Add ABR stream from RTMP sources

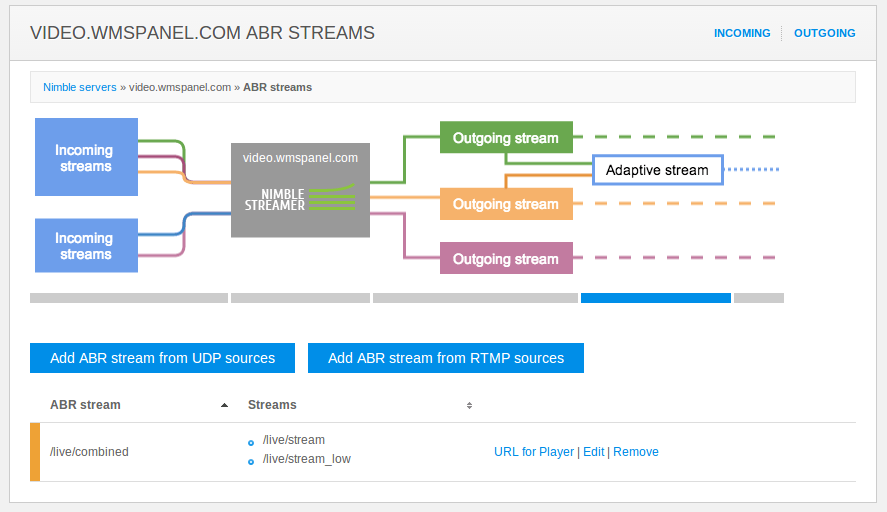[x=446, y=358]
